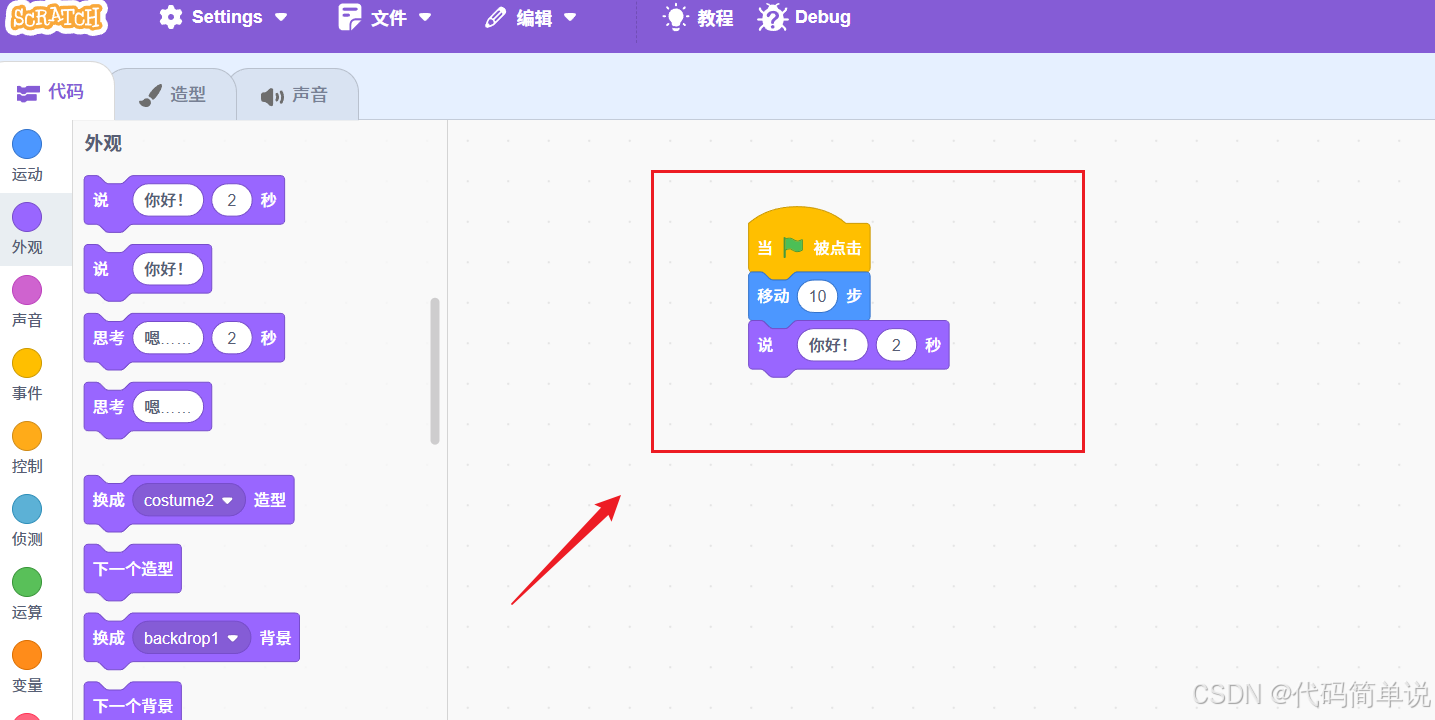
Task: Click the green flag icon in workspace block
Action: coord(793,246)
